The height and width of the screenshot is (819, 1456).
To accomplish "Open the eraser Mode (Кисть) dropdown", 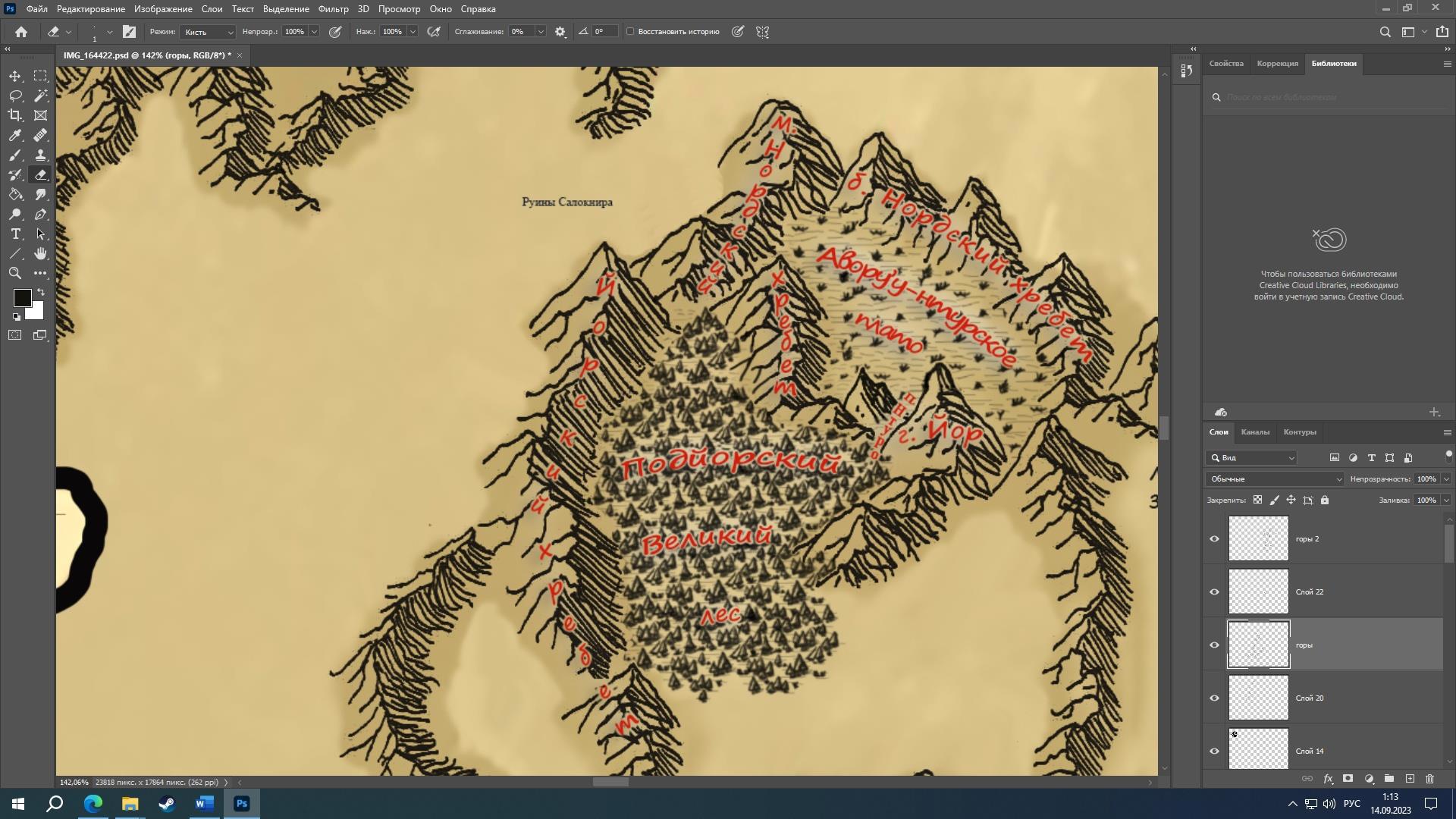I will [209, 32].
